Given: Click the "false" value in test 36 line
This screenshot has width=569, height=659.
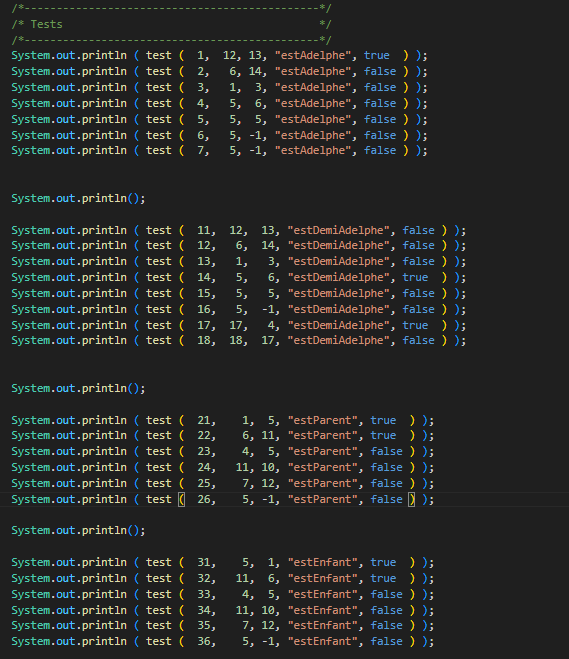Looking at the screenshot, I should coord(387,641).
